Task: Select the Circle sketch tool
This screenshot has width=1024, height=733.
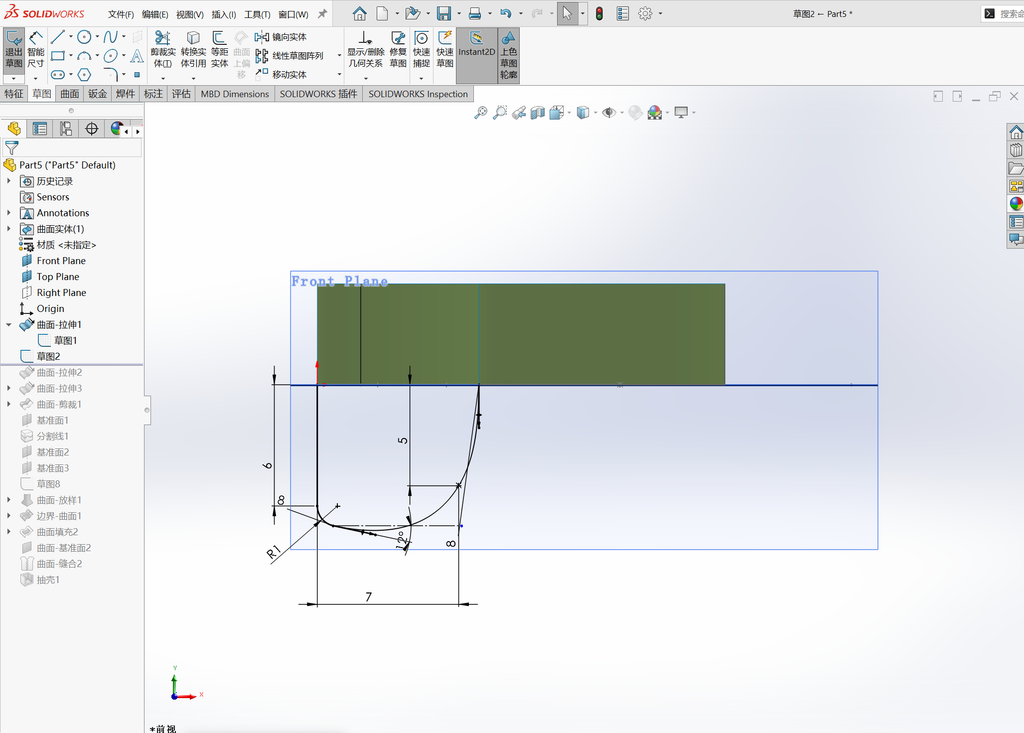Action: coord(84,37)
